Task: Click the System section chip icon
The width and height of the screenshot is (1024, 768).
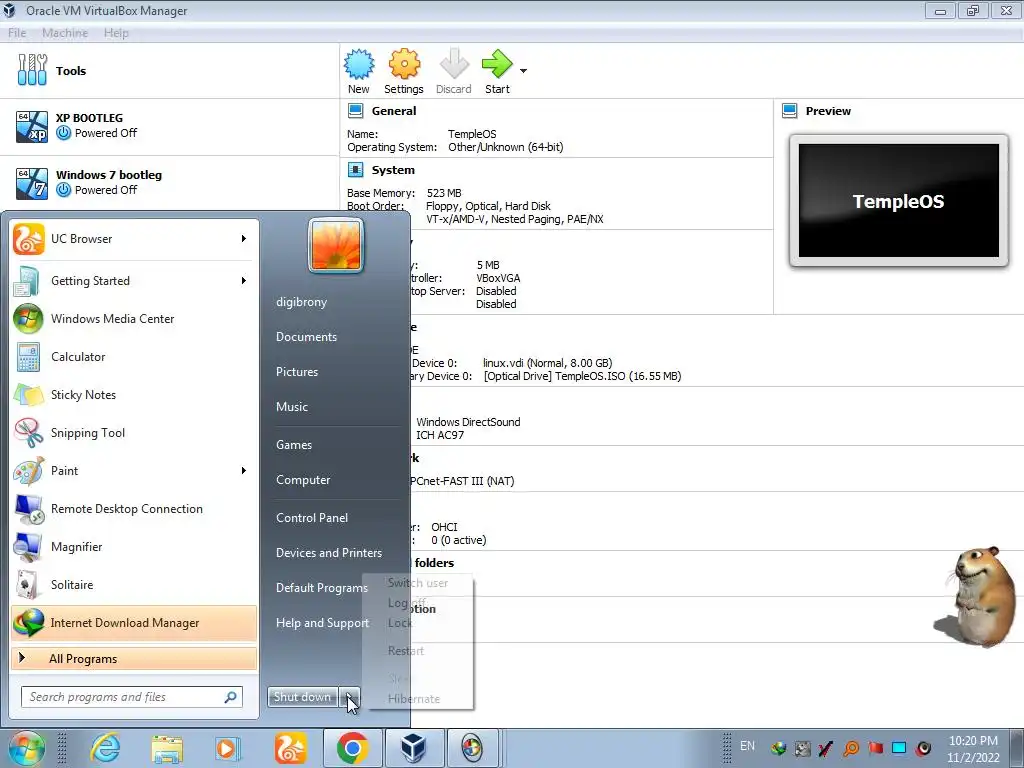Action: pos(355,170)
